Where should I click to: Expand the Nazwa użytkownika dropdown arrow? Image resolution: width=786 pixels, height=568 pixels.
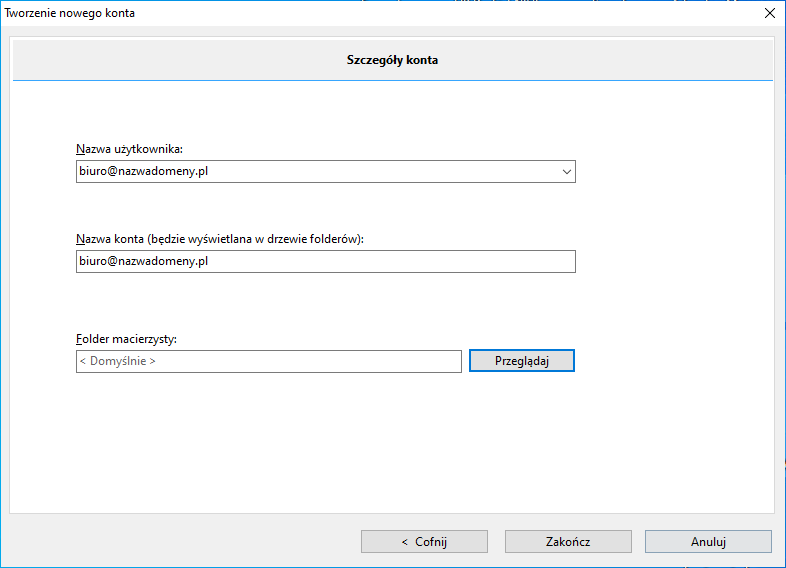click(566, 171)
